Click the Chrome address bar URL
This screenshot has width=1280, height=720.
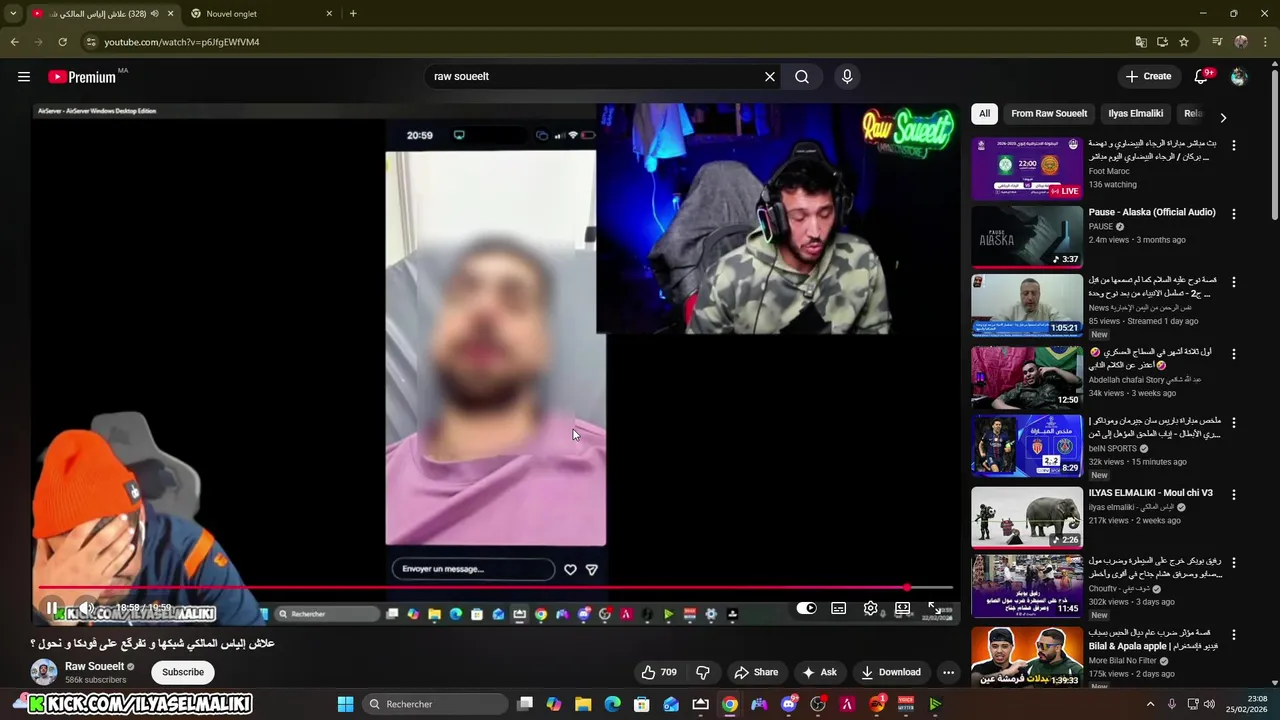coord(181,42)
